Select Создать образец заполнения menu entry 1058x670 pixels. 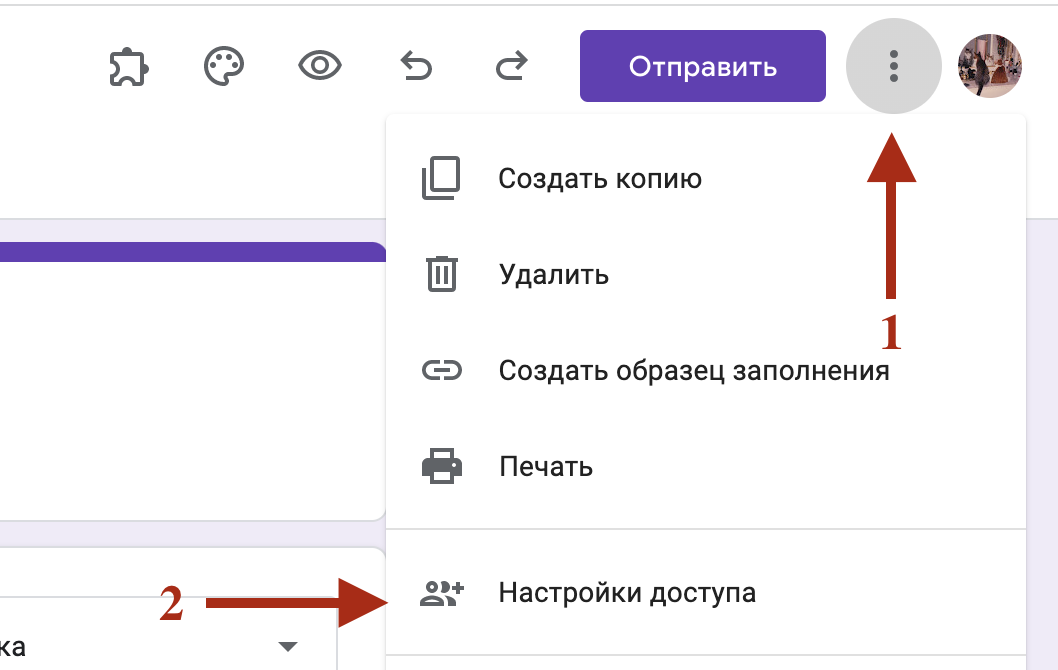click(693, 371)
